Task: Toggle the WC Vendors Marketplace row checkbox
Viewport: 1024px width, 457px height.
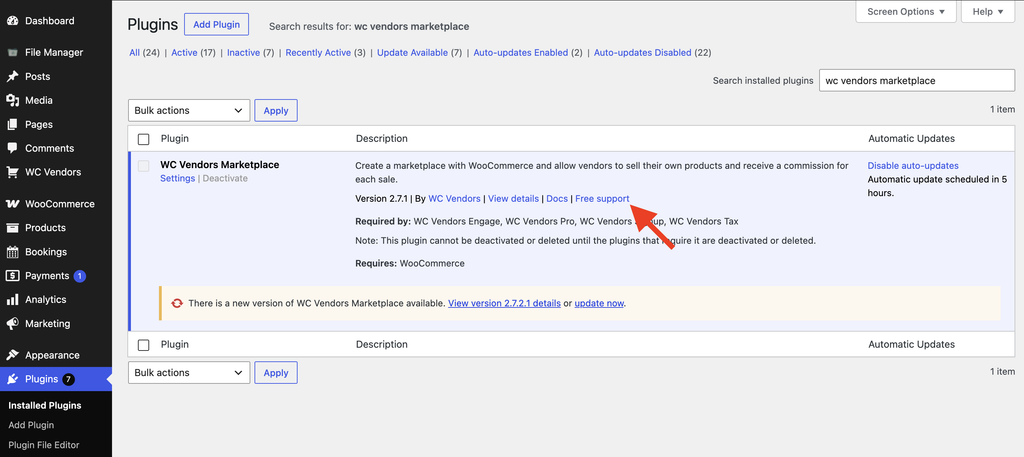Action: point(144,166)
